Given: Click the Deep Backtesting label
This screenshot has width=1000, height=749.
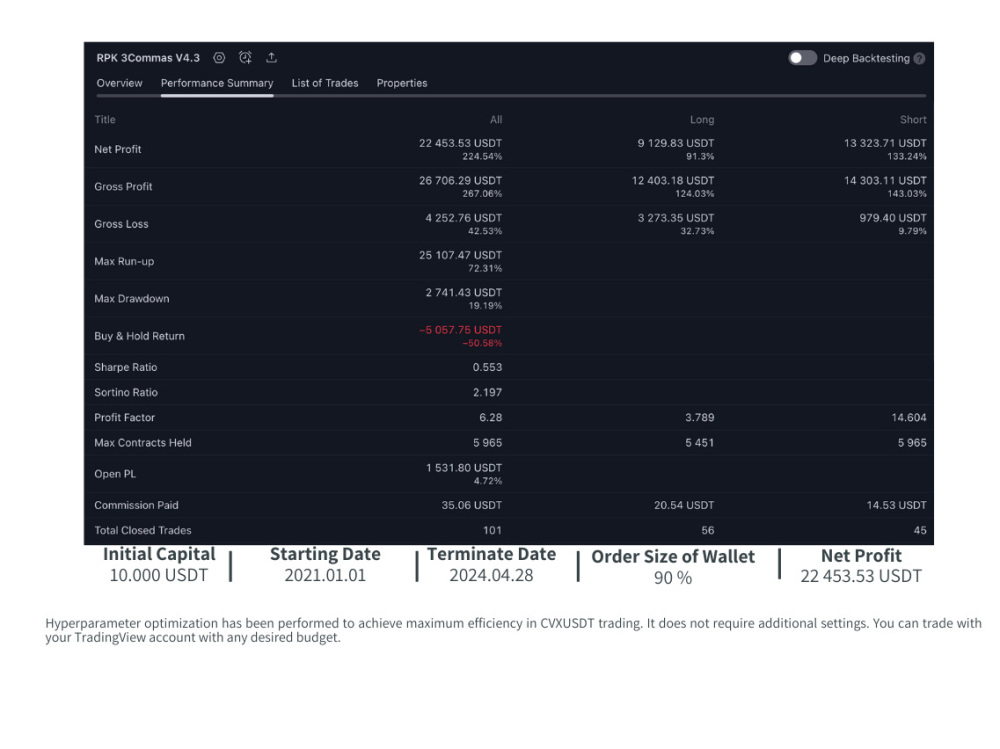Looking at the screenshot, I should (x=866, y=59).
